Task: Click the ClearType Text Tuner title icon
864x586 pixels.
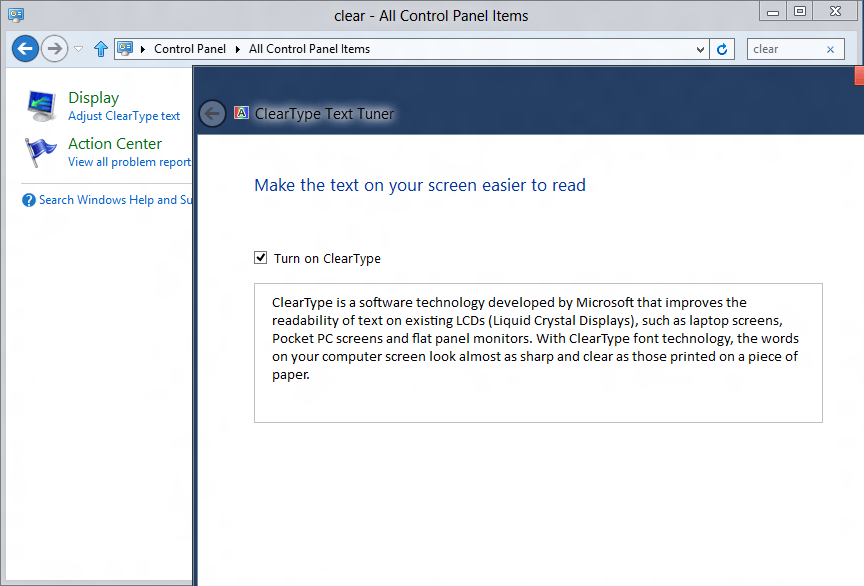Action: pos(241,113)
